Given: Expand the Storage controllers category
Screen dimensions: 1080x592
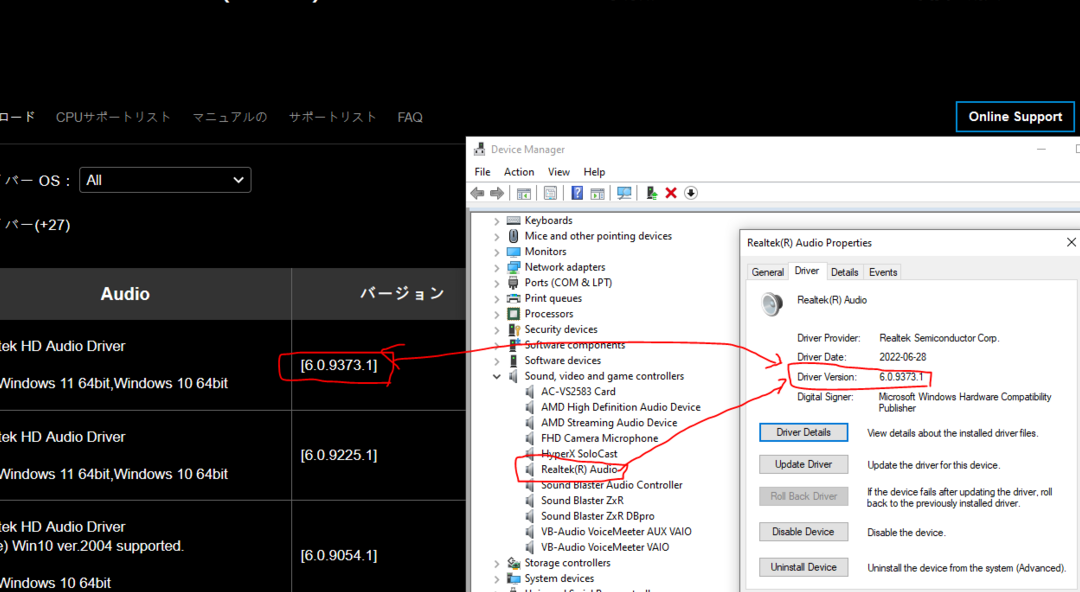Looking at the screenshot, I should [x=497, y=563].
